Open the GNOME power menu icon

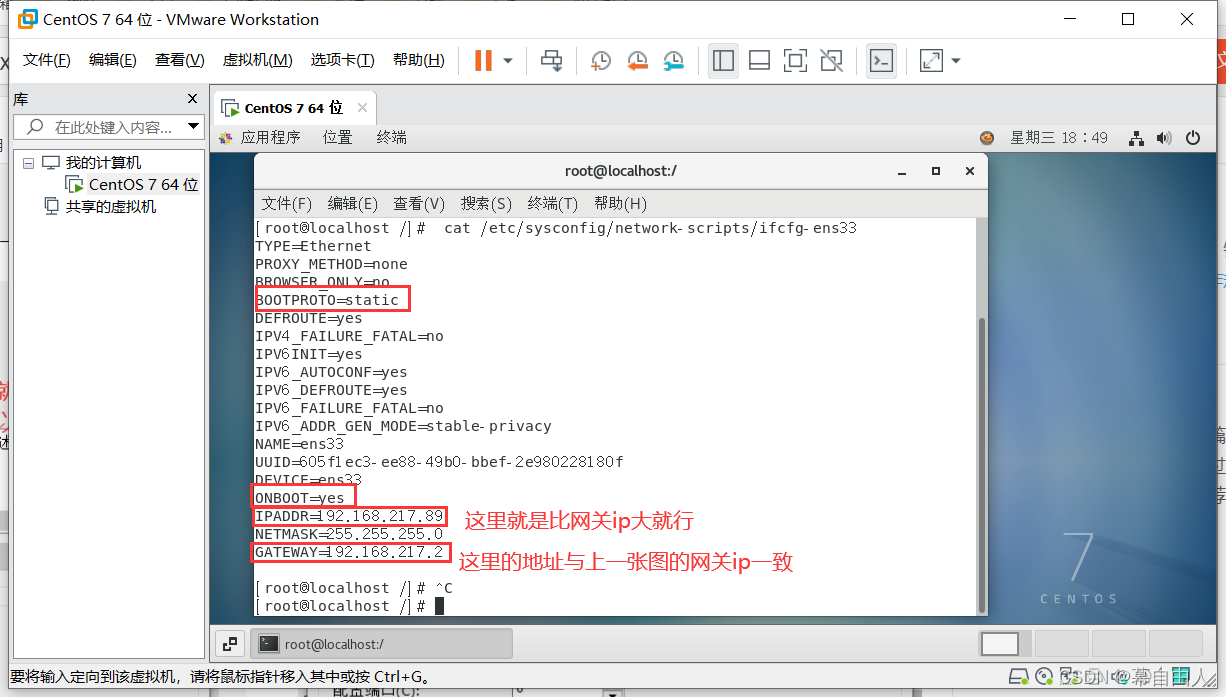coord(1192,138)
